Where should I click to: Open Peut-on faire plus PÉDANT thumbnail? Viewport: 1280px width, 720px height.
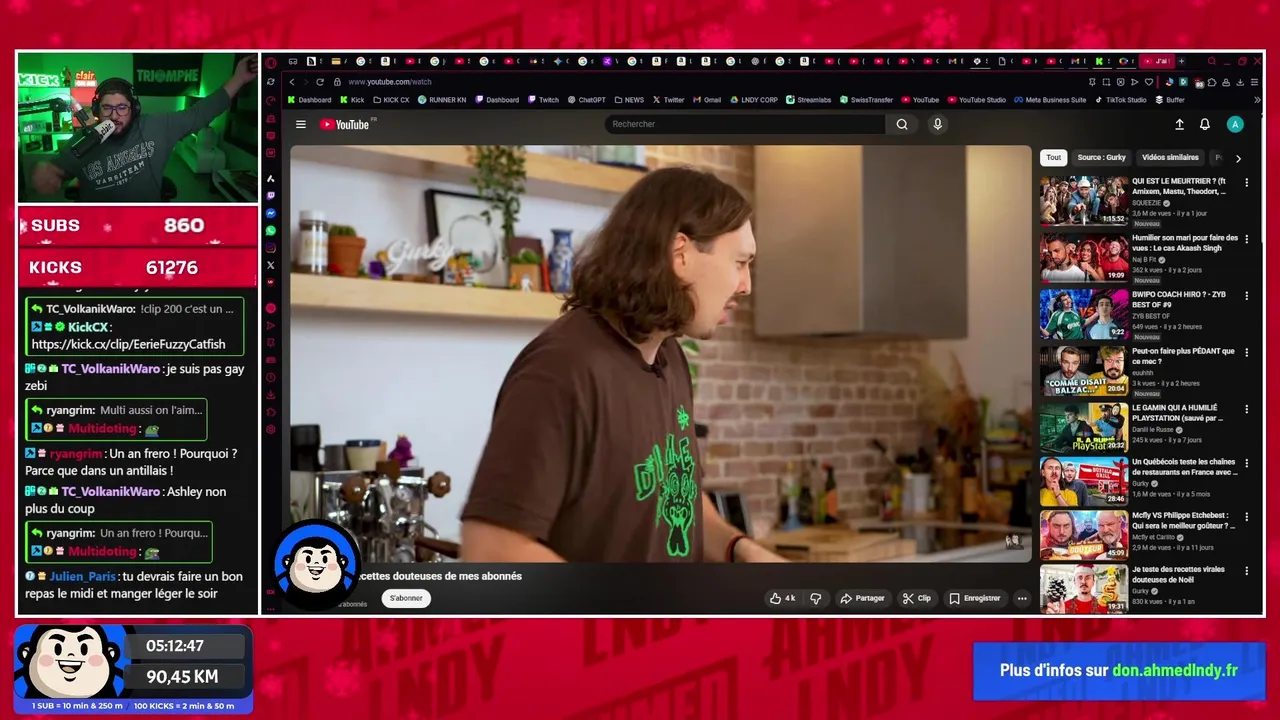coord(1084,370)
